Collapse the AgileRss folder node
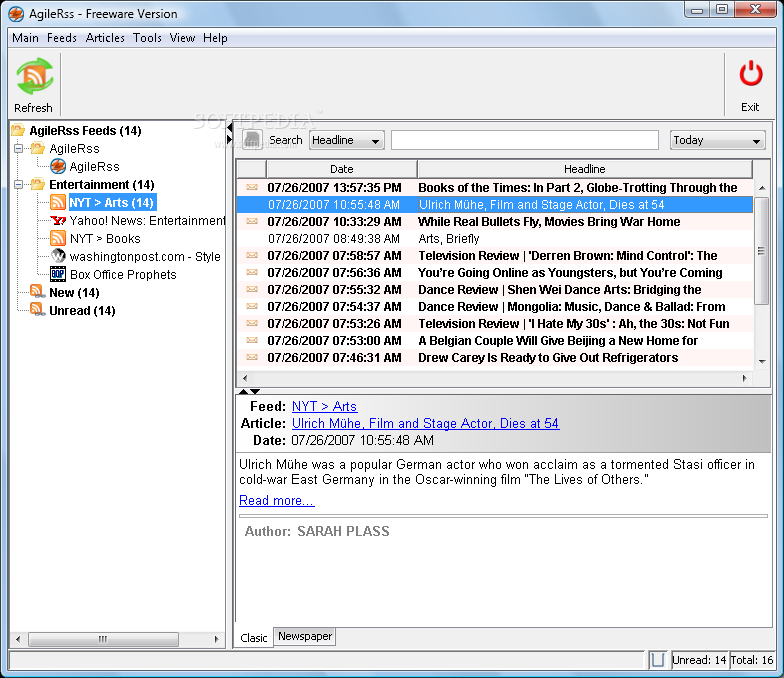This screenshot has width=784, height=678. [18, 148]
